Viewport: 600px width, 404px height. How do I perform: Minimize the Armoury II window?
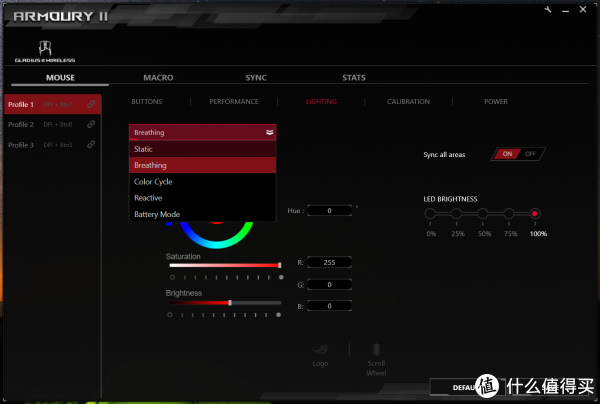click(x=566, y=11)
